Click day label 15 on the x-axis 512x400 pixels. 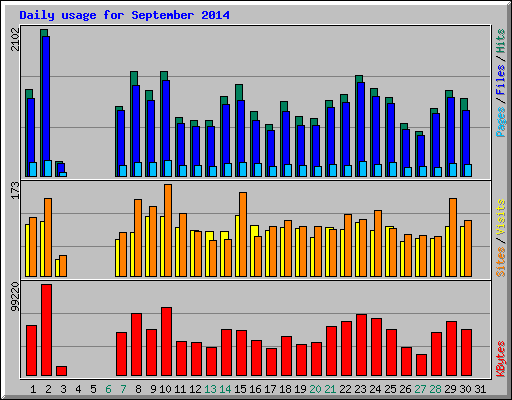(x=240, y=389)
